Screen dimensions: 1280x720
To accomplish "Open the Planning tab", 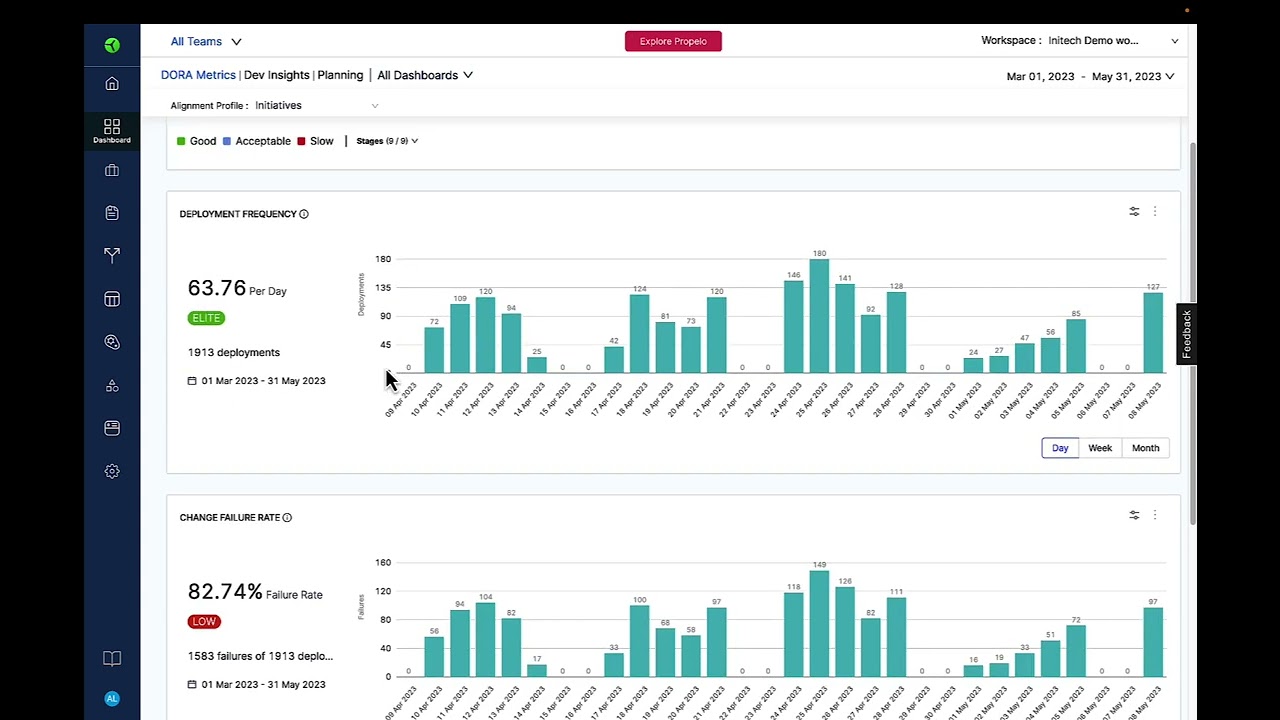I will point(340,75).
